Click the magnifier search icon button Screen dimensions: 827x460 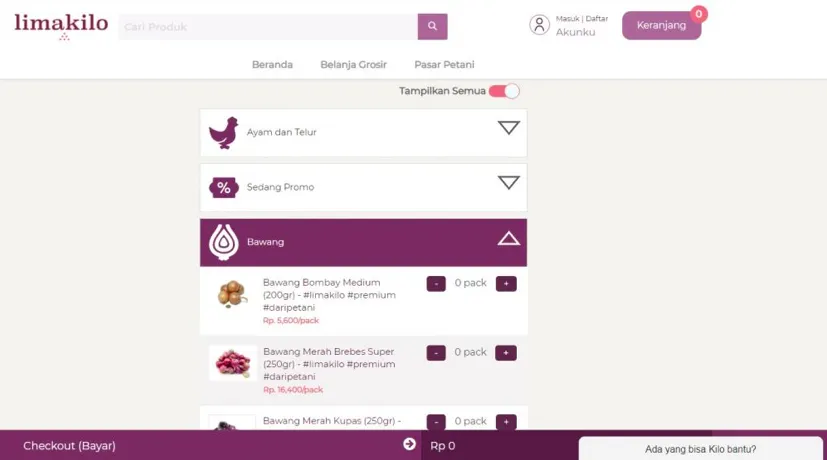(x=432, y=26)
